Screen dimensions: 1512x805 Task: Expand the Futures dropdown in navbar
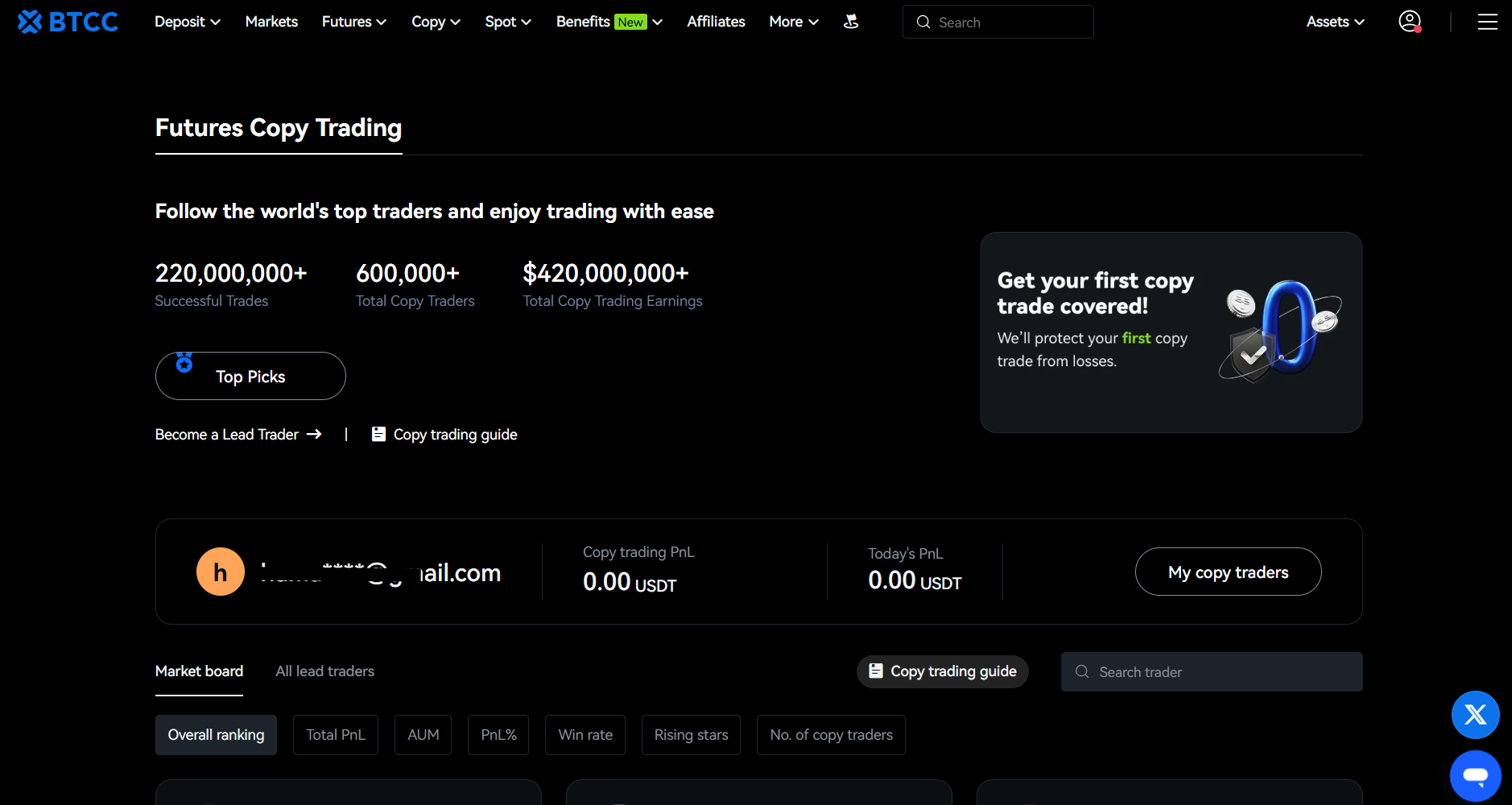click(354, 22)
